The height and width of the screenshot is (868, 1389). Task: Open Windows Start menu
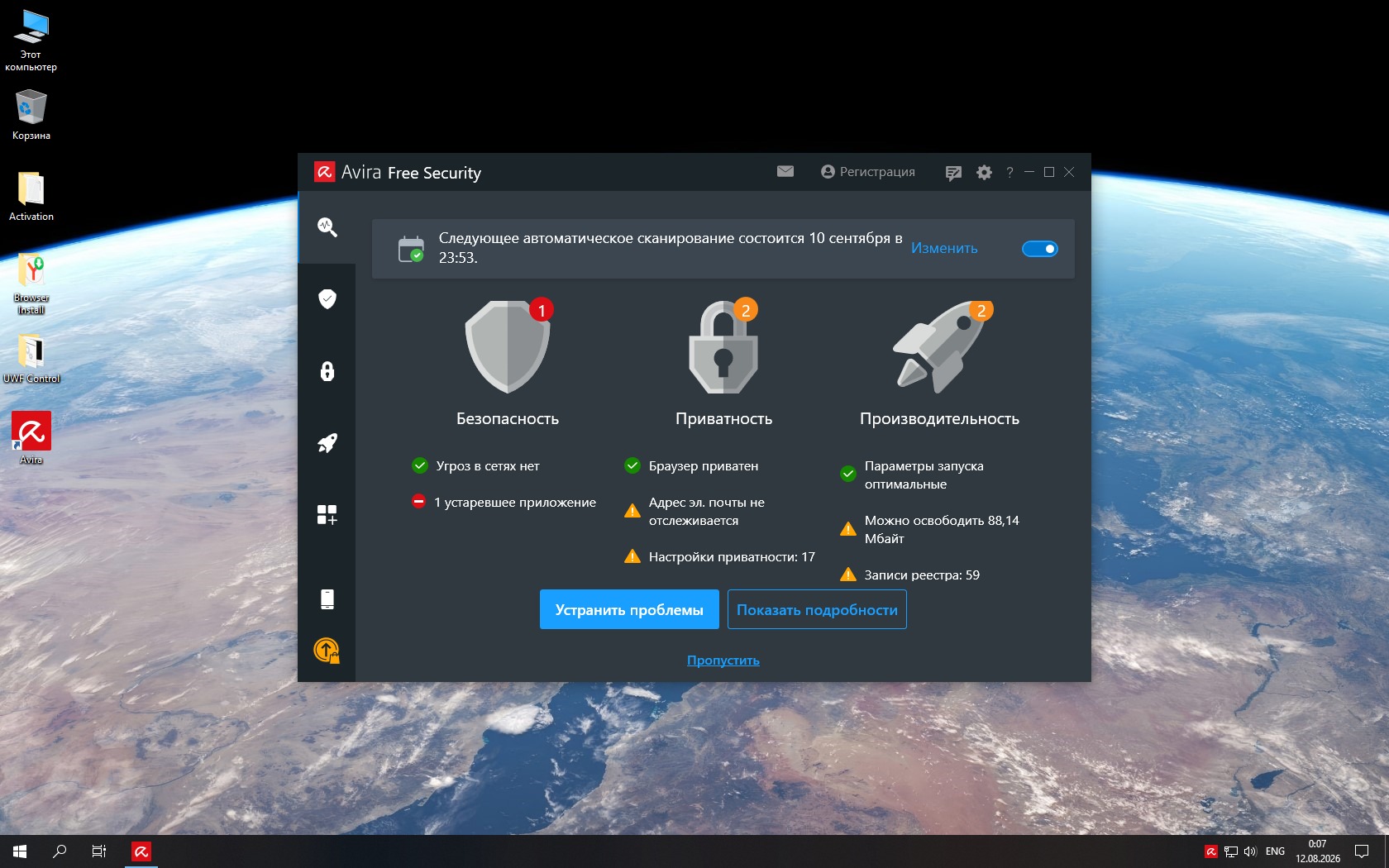tap(20, 851)
